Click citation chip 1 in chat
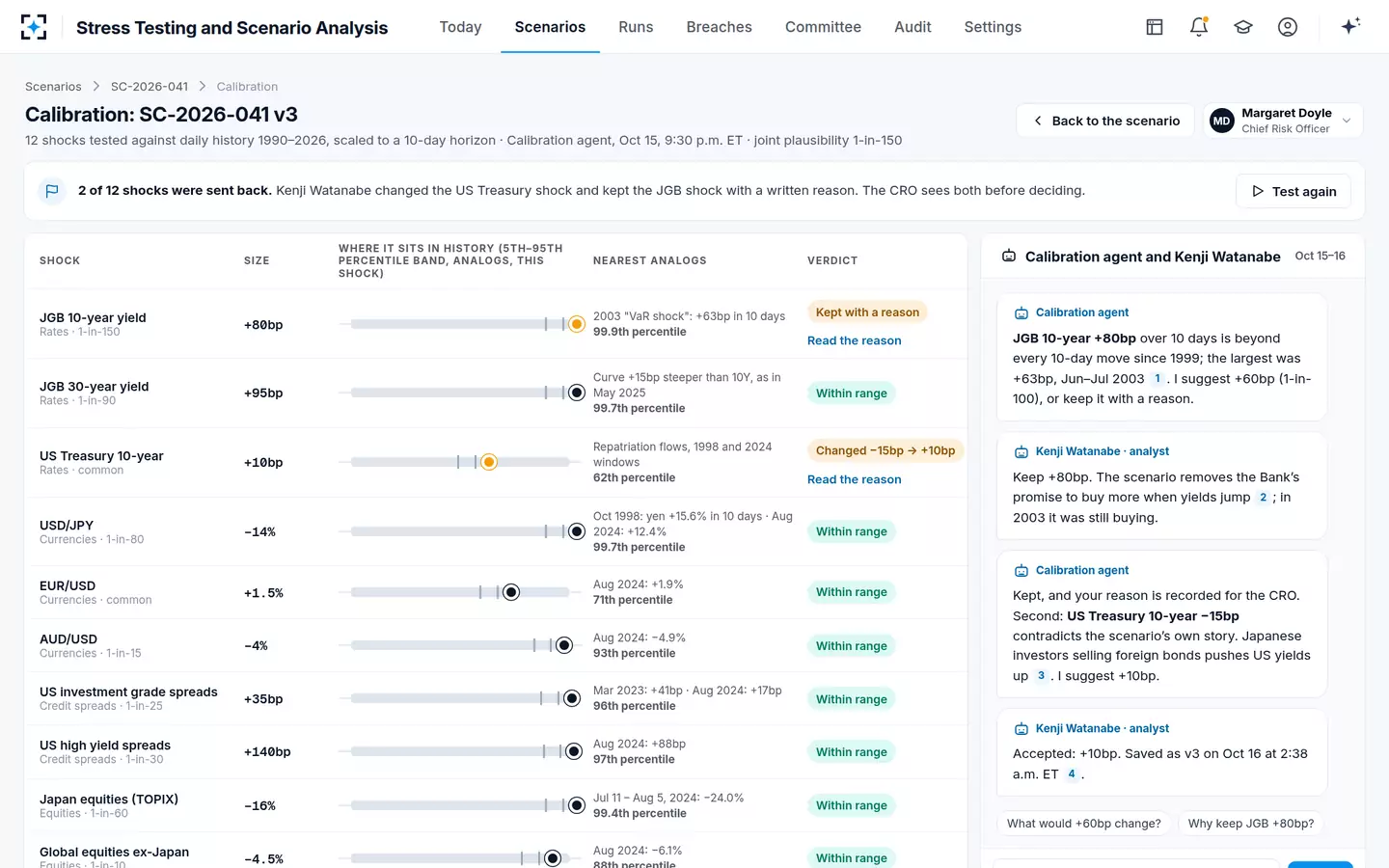 click(1157, 379)
